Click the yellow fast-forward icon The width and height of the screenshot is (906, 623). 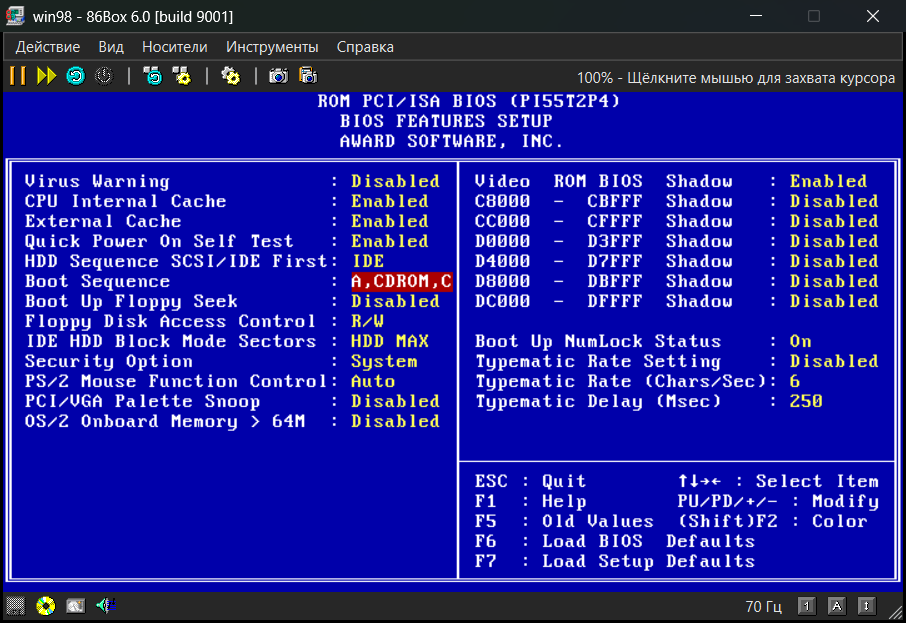click(46, 76)
